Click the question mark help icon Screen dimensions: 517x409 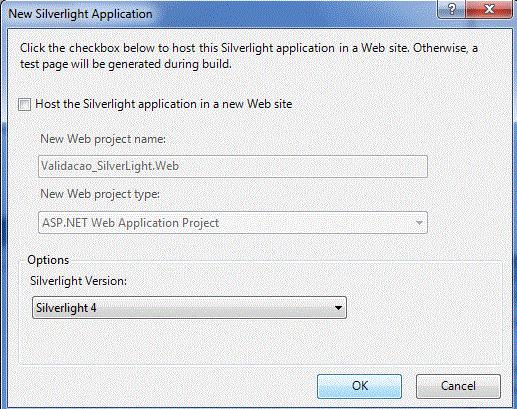point(452,9)
